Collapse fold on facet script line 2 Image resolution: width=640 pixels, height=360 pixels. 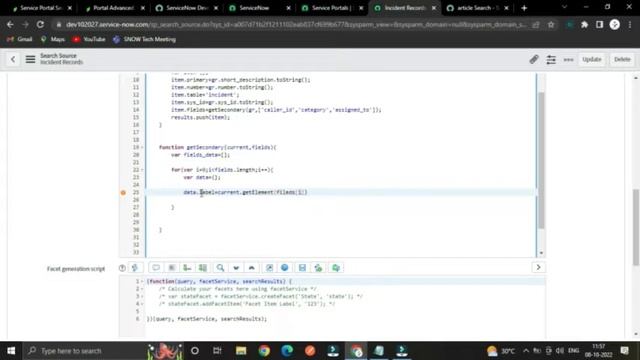(x=142, y=289)
